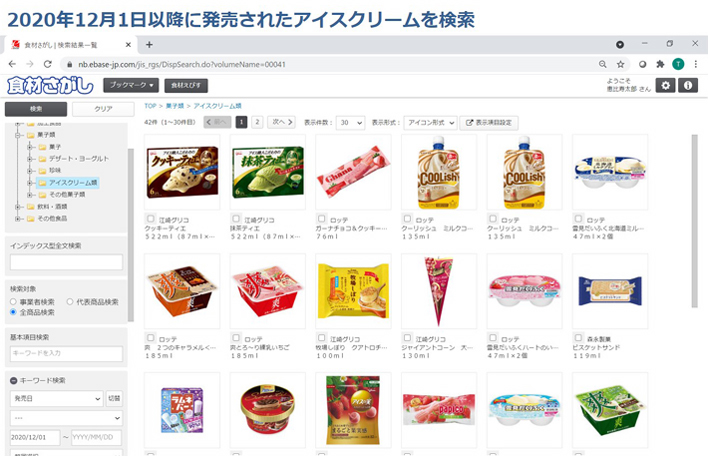Open the 表示件数 30 dropdown
Image resolution: width=708 pixels, height=456 pixels.
(350, 123)
